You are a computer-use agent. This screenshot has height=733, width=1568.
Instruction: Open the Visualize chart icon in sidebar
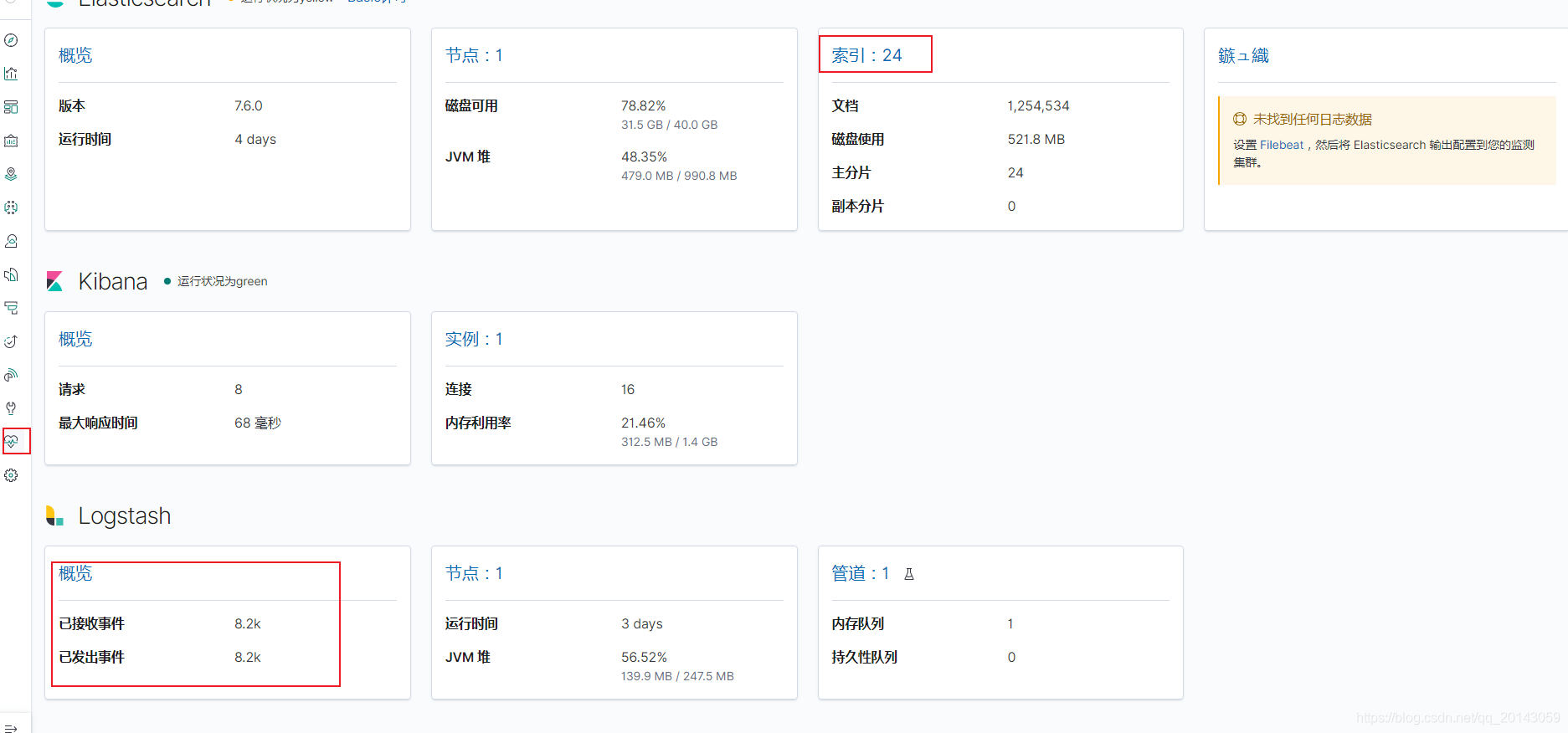[11, 74]
